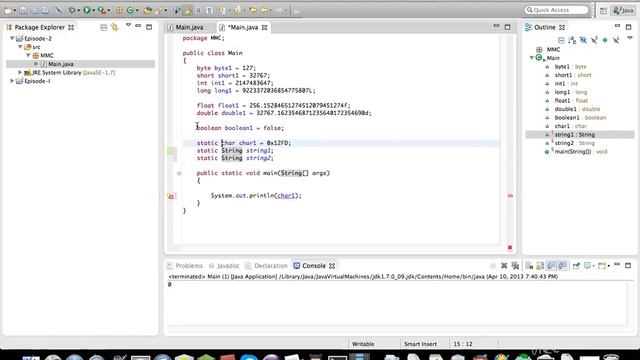The image size is (640, 360).
Task: Collapse the src folder
Action: [20, 47]
